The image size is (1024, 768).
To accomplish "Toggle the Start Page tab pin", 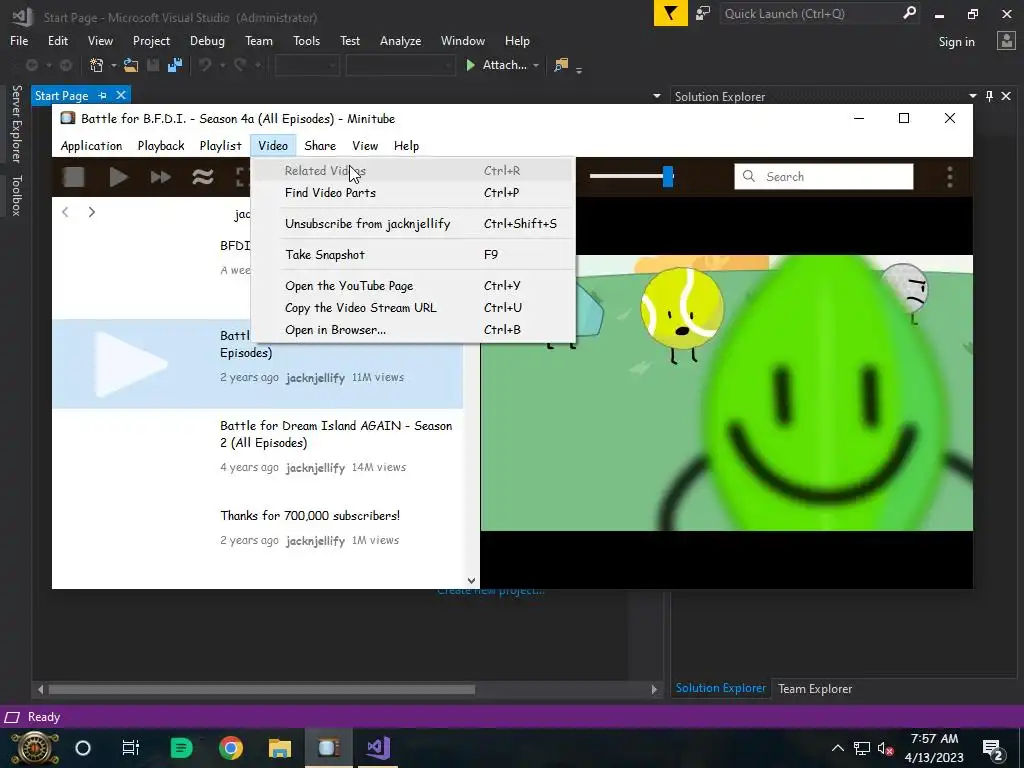I will (103, 96).
